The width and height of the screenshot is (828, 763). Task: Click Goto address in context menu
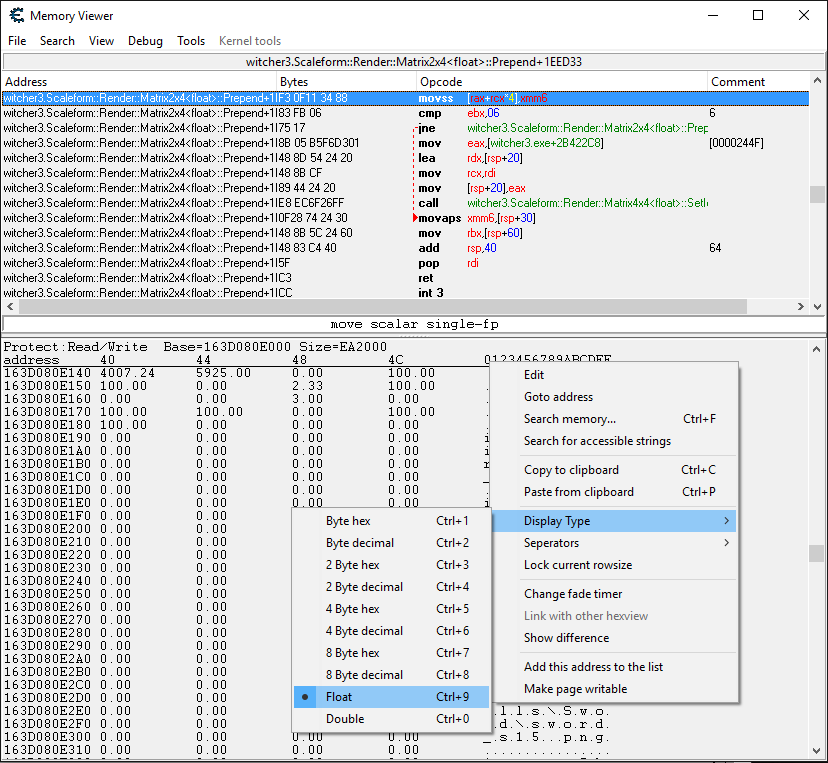coord(558,397)
